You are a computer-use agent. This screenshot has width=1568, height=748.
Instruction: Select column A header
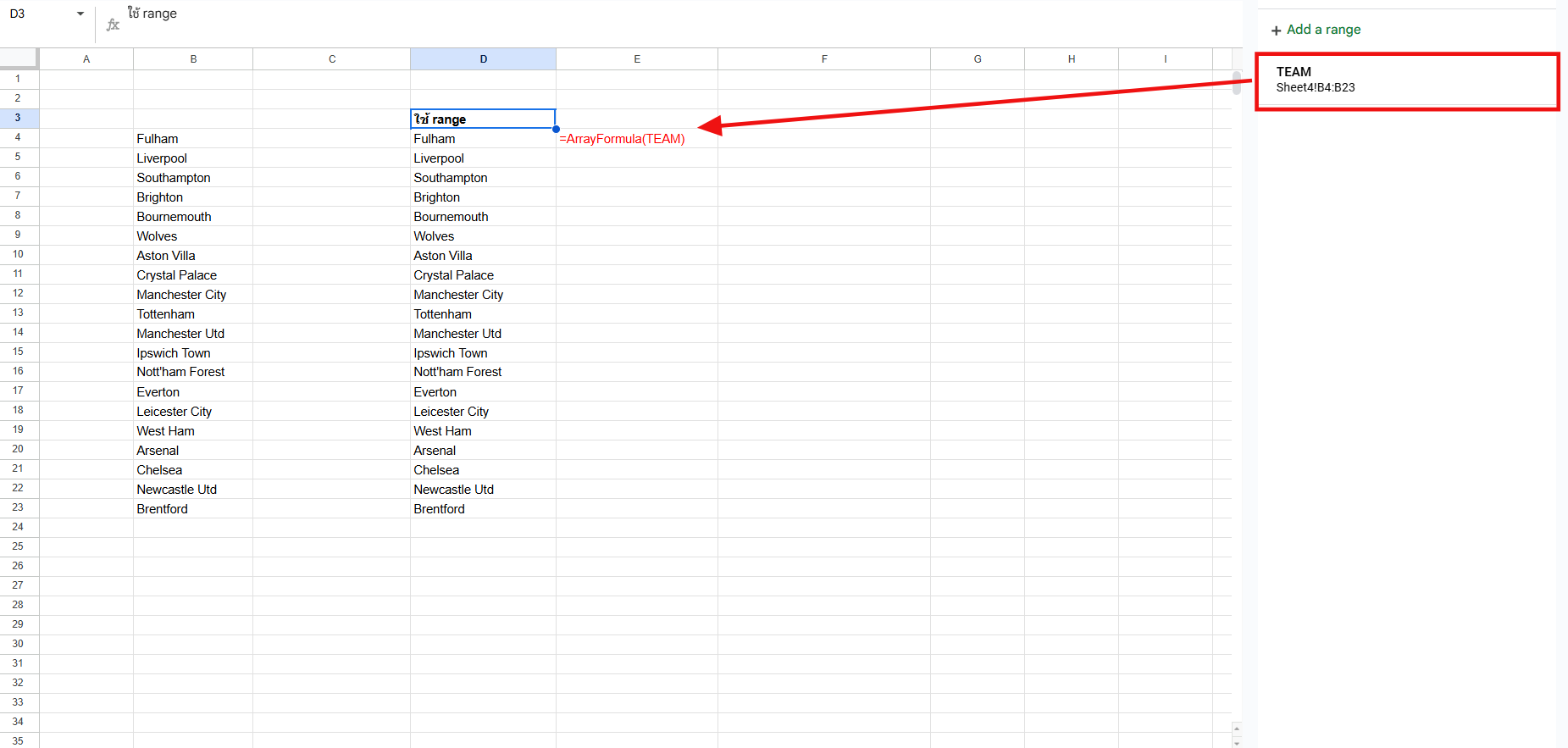(86, 59)
